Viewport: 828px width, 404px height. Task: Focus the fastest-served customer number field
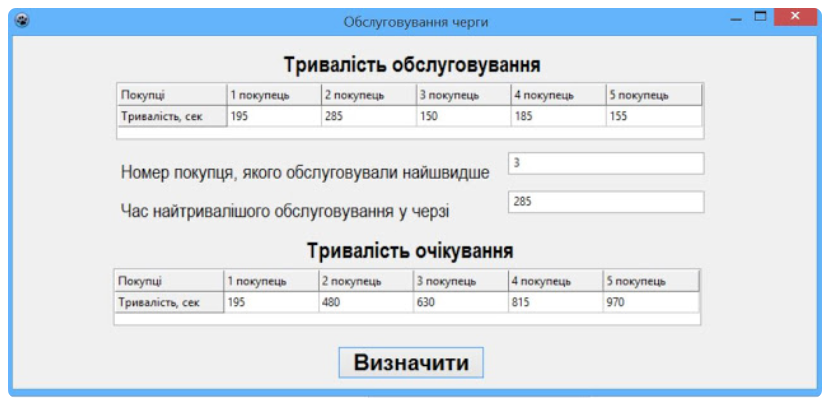tap(606, 163)
